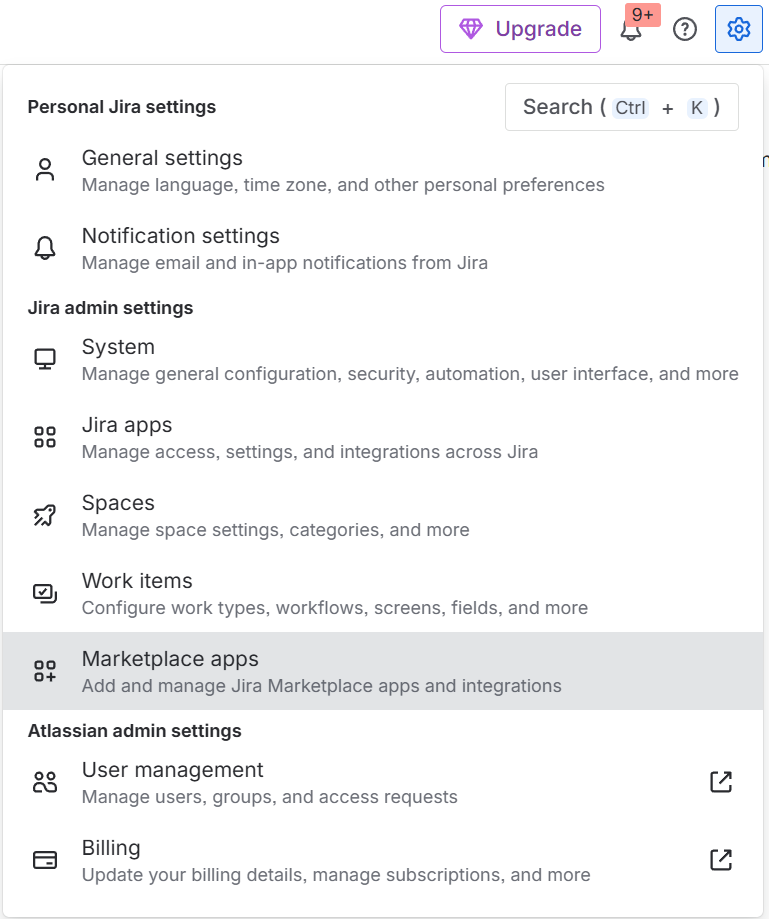
Task: Click the Ctrl key hint in Search
Action: 630,108
